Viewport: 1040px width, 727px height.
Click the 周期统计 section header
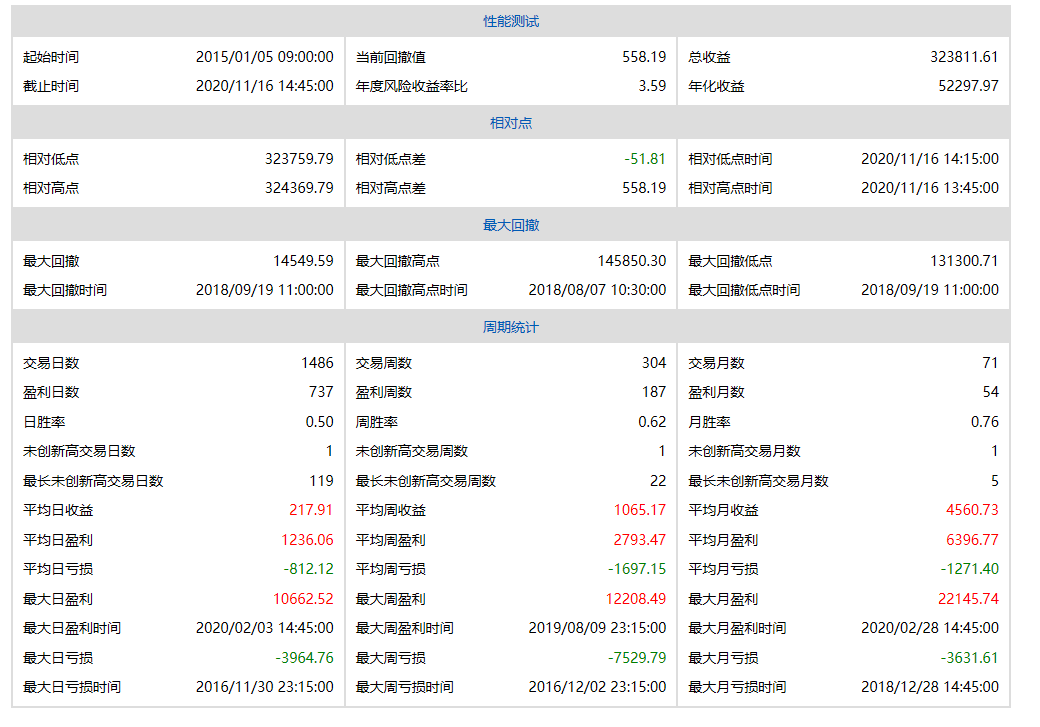click(x=511, y=328)
